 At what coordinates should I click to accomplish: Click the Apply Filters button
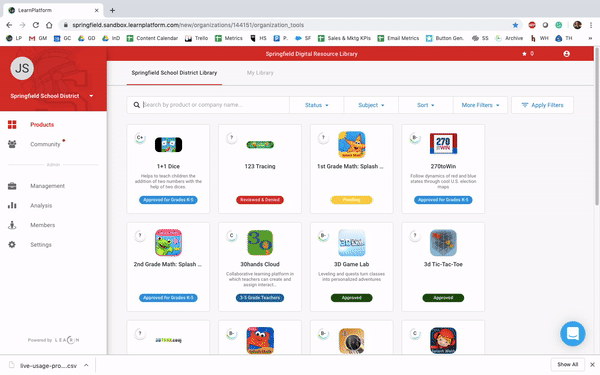click(x=542, y=105)
